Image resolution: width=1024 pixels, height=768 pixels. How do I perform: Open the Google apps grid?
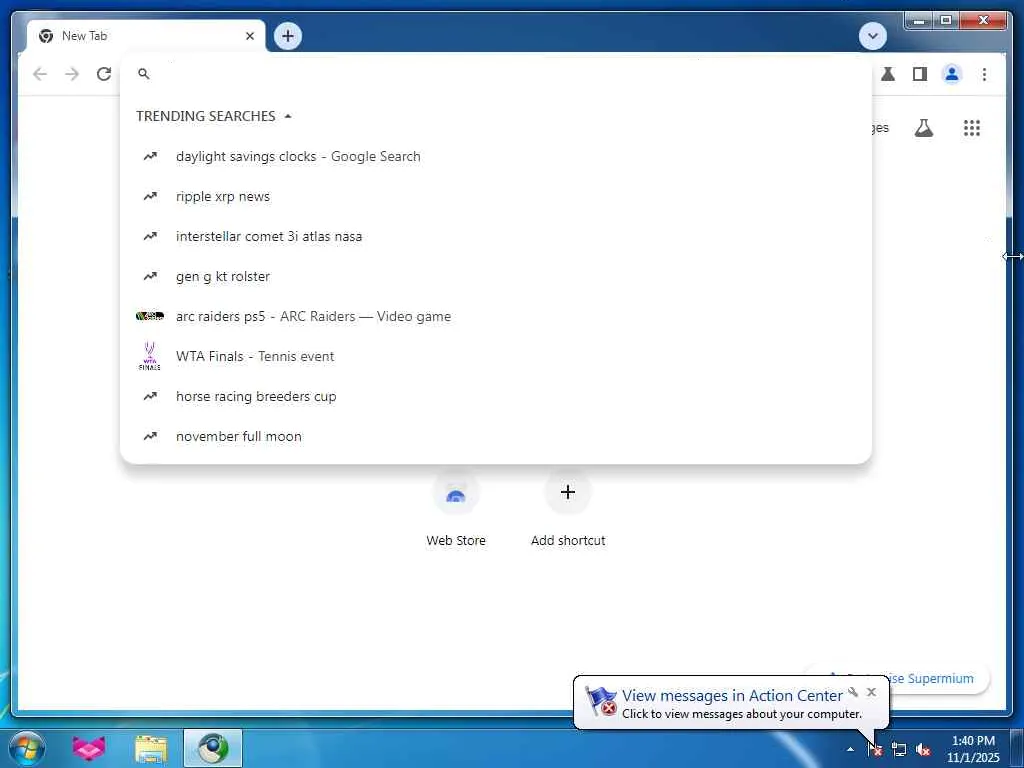pyautogui.click(x=972, y=128)
